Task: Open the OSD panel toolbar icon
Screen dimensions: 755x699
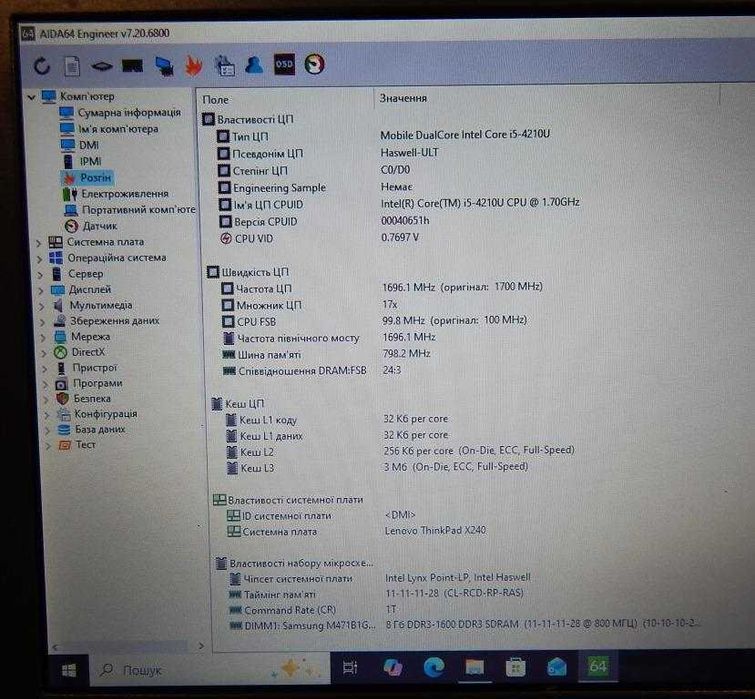Action: pos(284,64)
